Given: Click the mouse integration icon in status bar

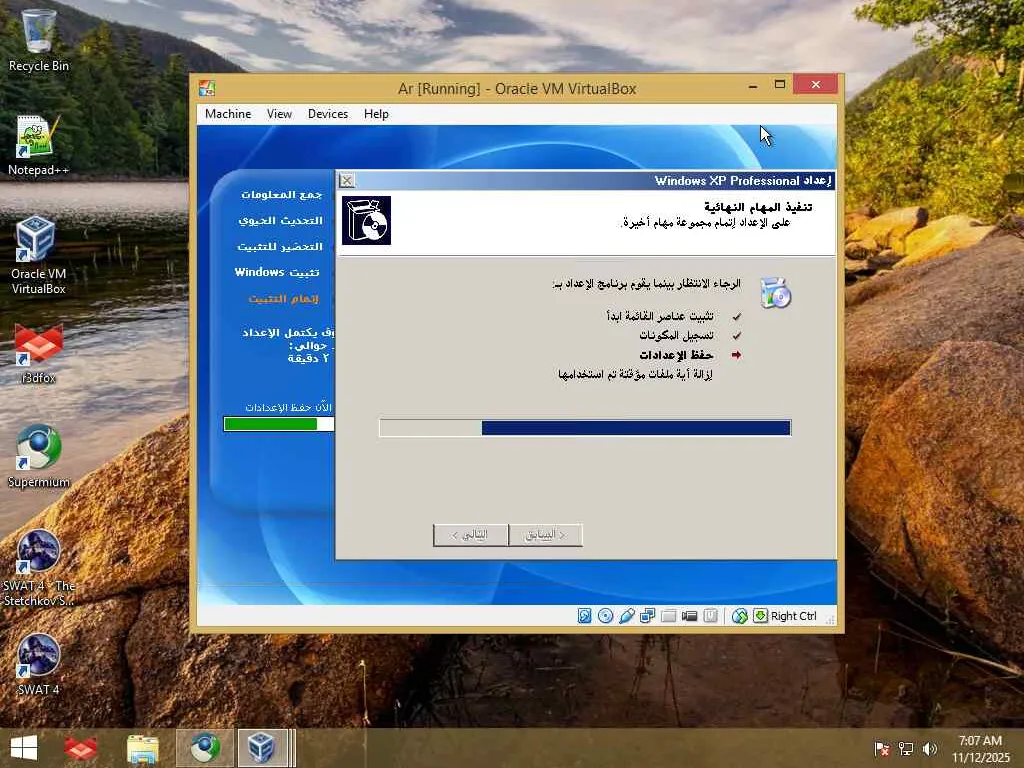Looking at the screenshot, I should click(739, 616).
